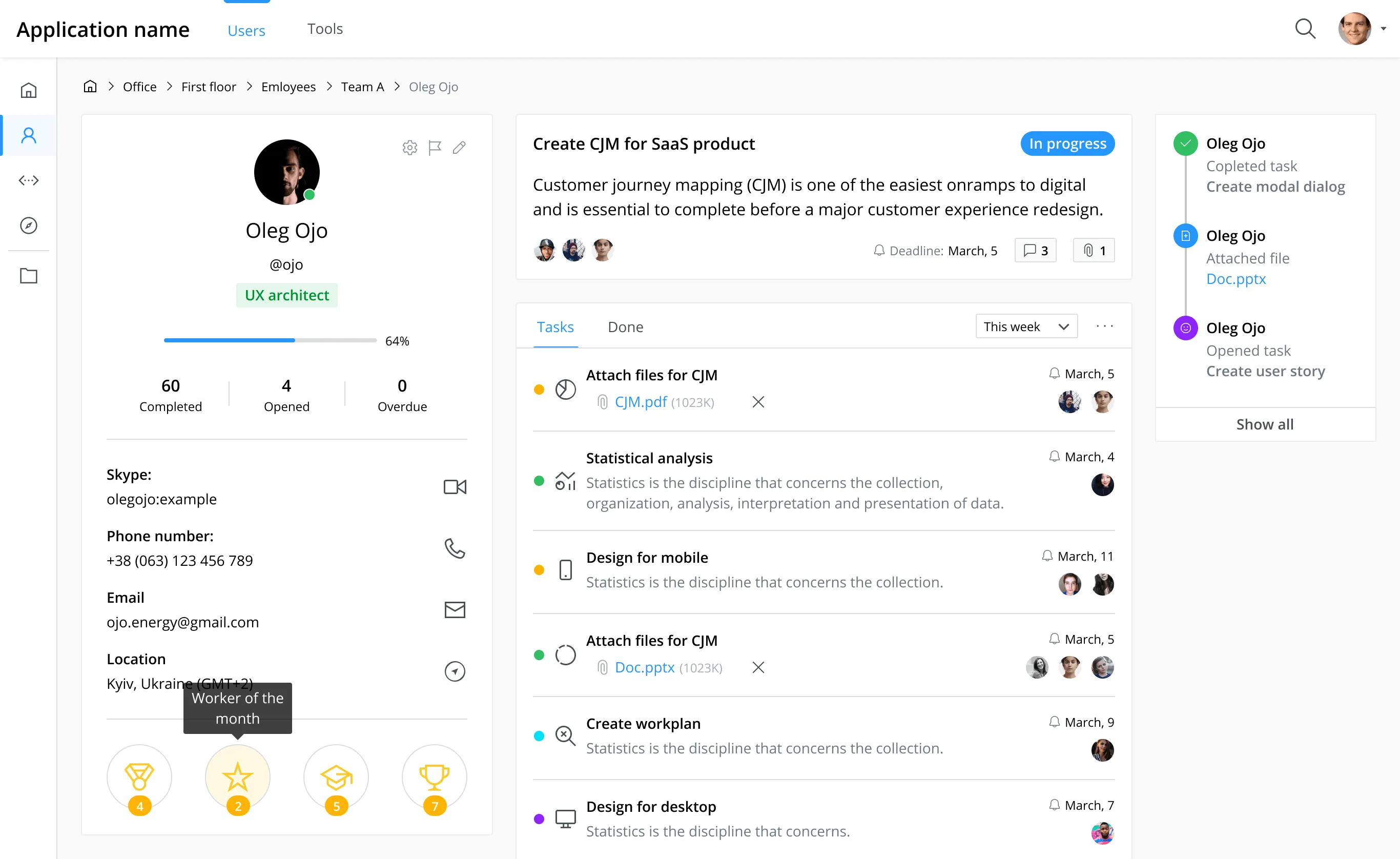1400x859 pixels.
Task: Open compass icon in sidebar
Action: tap(28, 226)
